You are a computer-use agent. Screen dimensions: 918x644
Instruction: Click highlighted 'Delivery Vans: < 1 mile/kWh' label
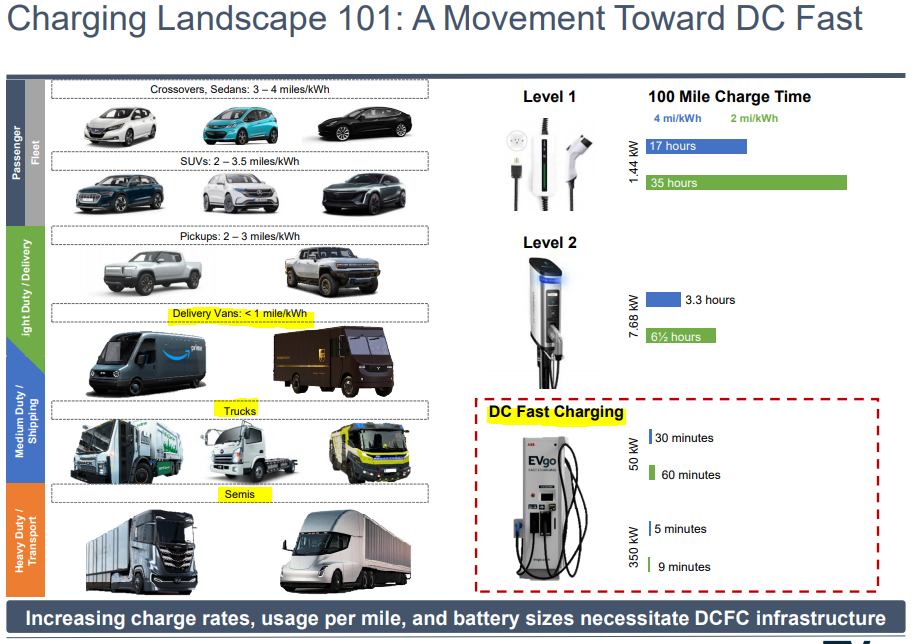click(239, 314)
